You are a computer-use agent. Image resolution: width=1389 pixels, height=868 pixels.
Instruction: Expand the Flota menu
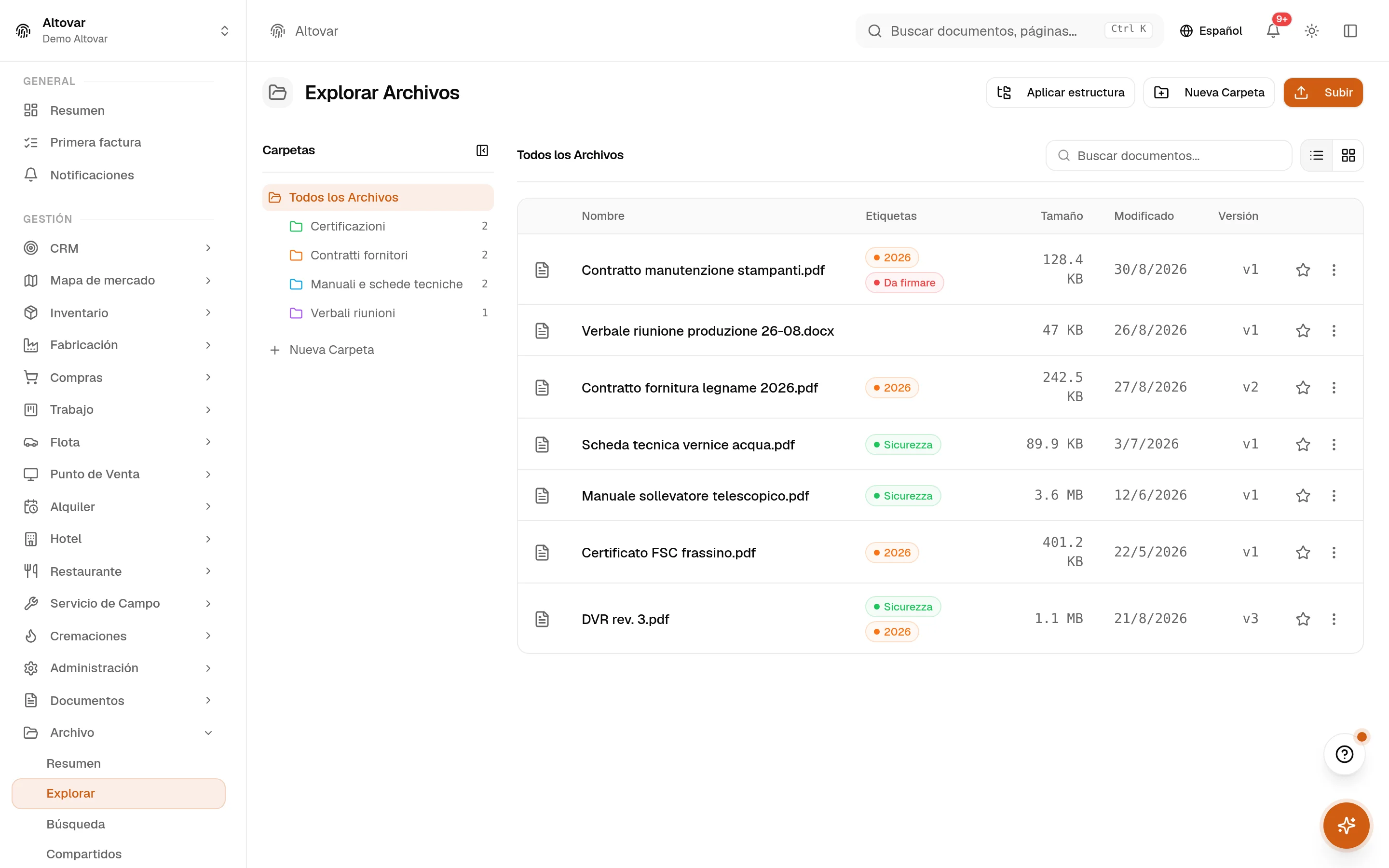tap(118, 442)
